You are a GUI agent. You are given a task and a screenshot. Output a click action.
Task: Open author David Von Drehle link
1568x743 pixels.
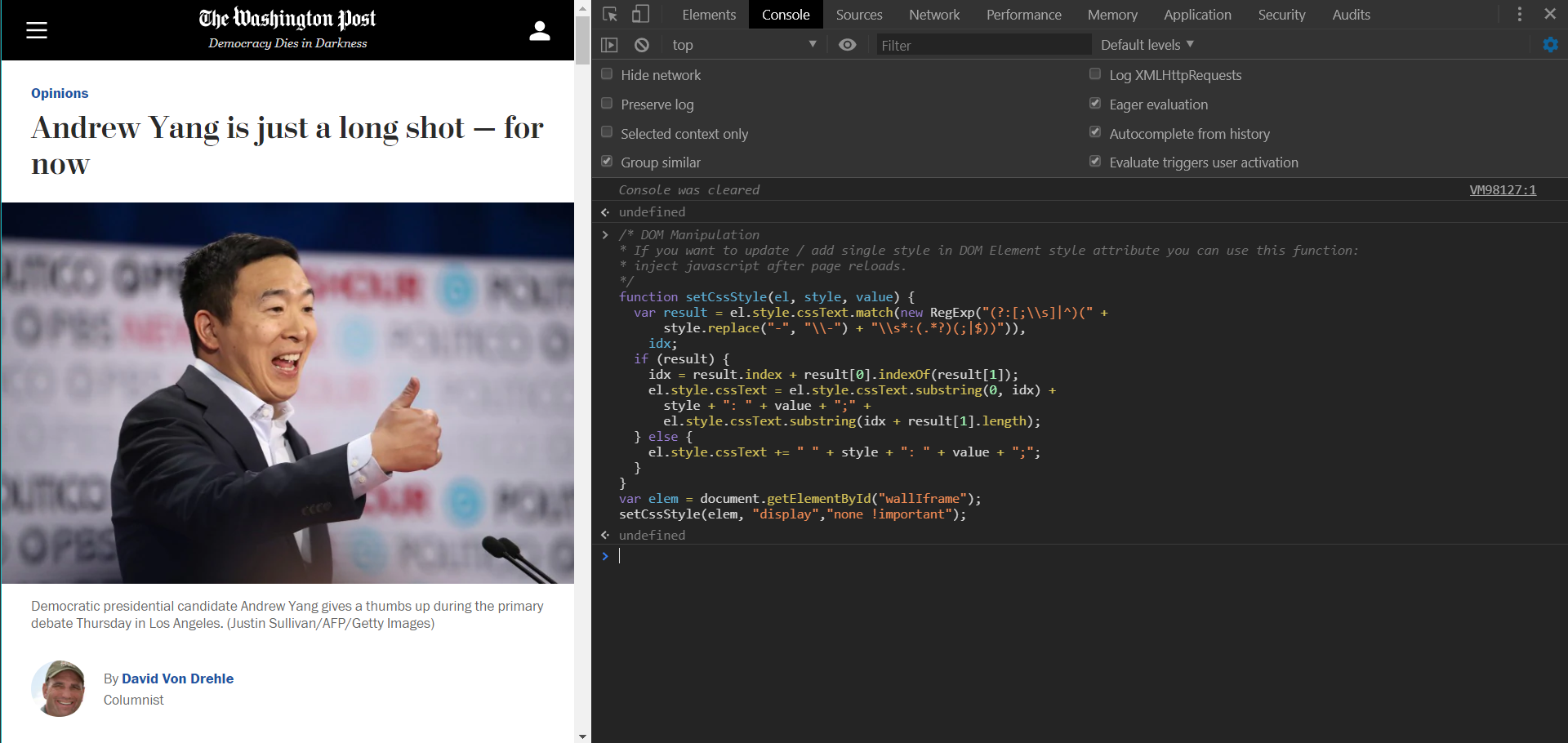click(x=177, y=678)
